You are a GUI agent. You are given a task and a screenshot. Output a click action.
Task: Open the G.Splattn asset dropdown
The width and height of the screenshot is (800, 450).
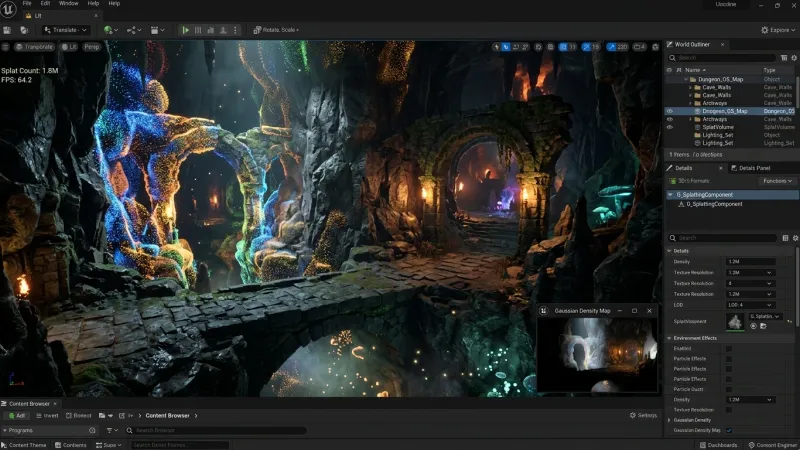pyautogui.click(x=765, y=316)
